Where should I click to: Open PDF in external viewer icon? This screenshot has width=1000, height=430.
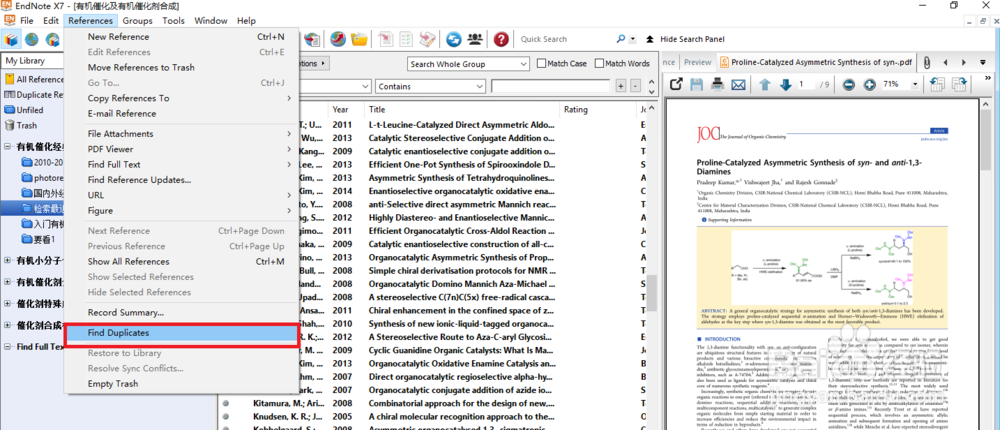pos(676,84)
